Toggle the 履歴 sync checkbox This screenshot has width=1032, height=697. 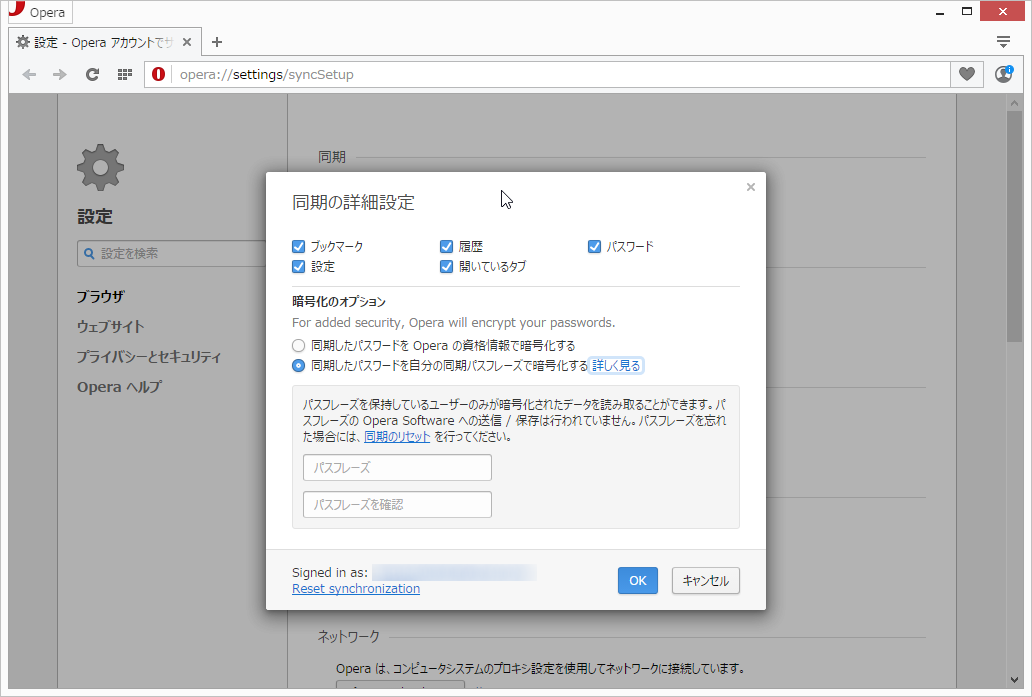(x=445, y=246)
